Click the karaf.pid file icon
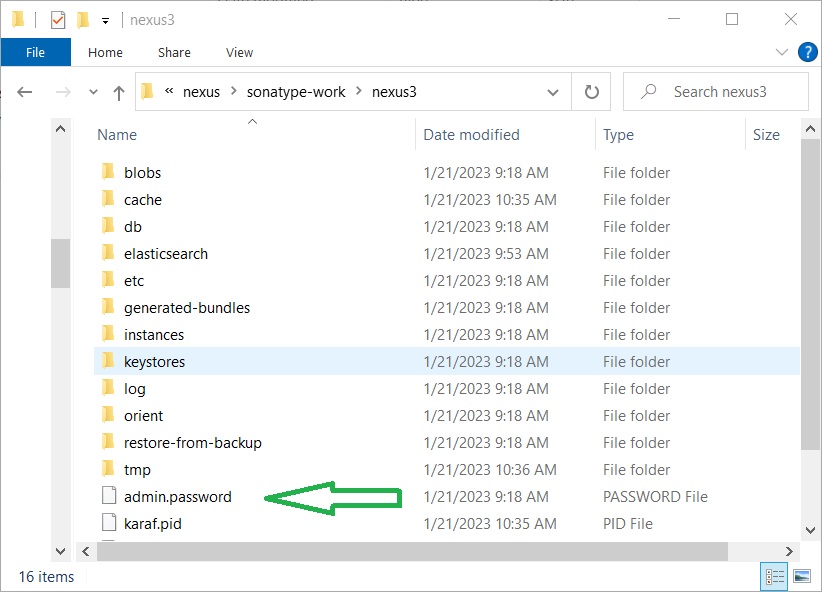Screen dimensions: 822x592 coord(109,523)
